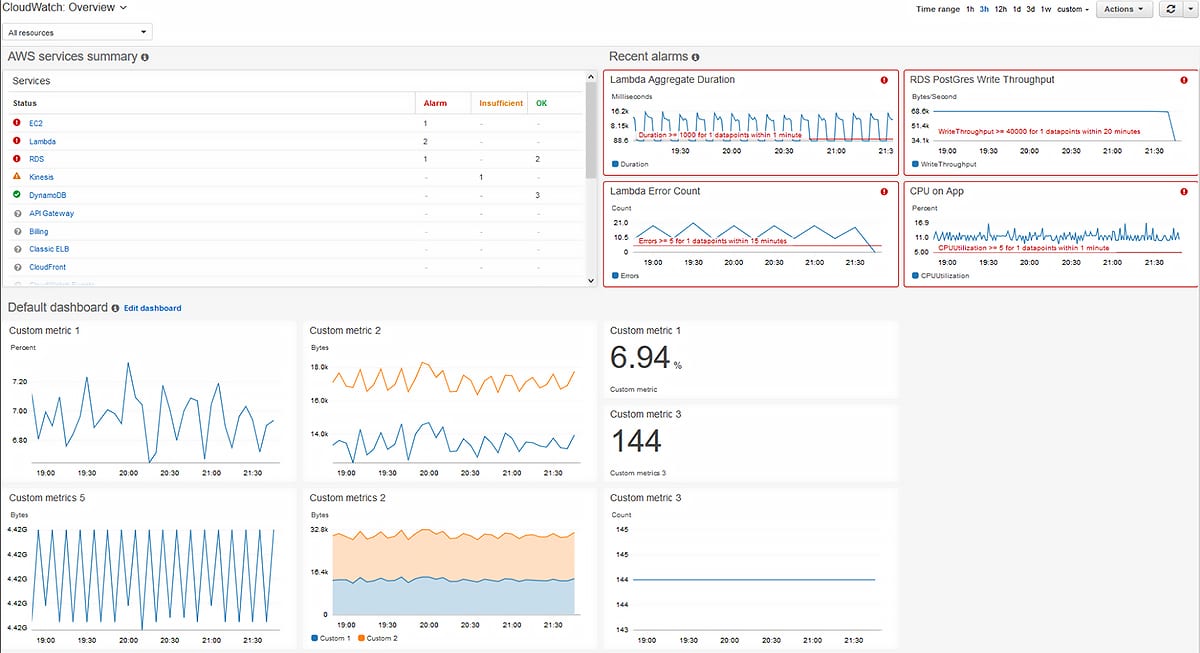Open the refresh options dropdown arrow
This screenshot has height=653, width=1200.
[1190, 9]
